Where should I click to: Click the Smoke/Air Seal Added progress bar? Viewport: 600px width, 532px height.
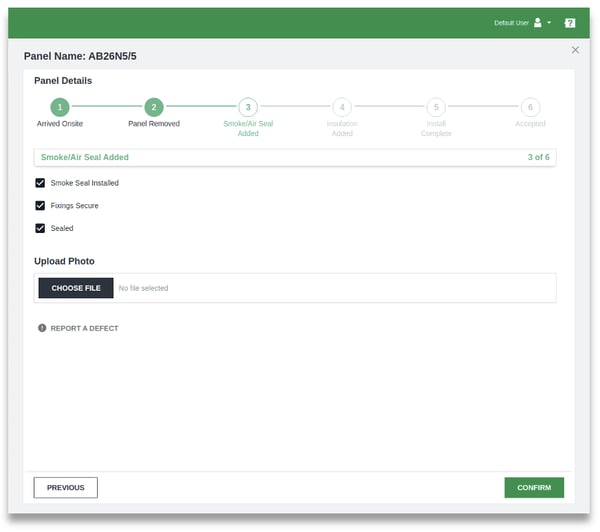click(x=295, y=157)
